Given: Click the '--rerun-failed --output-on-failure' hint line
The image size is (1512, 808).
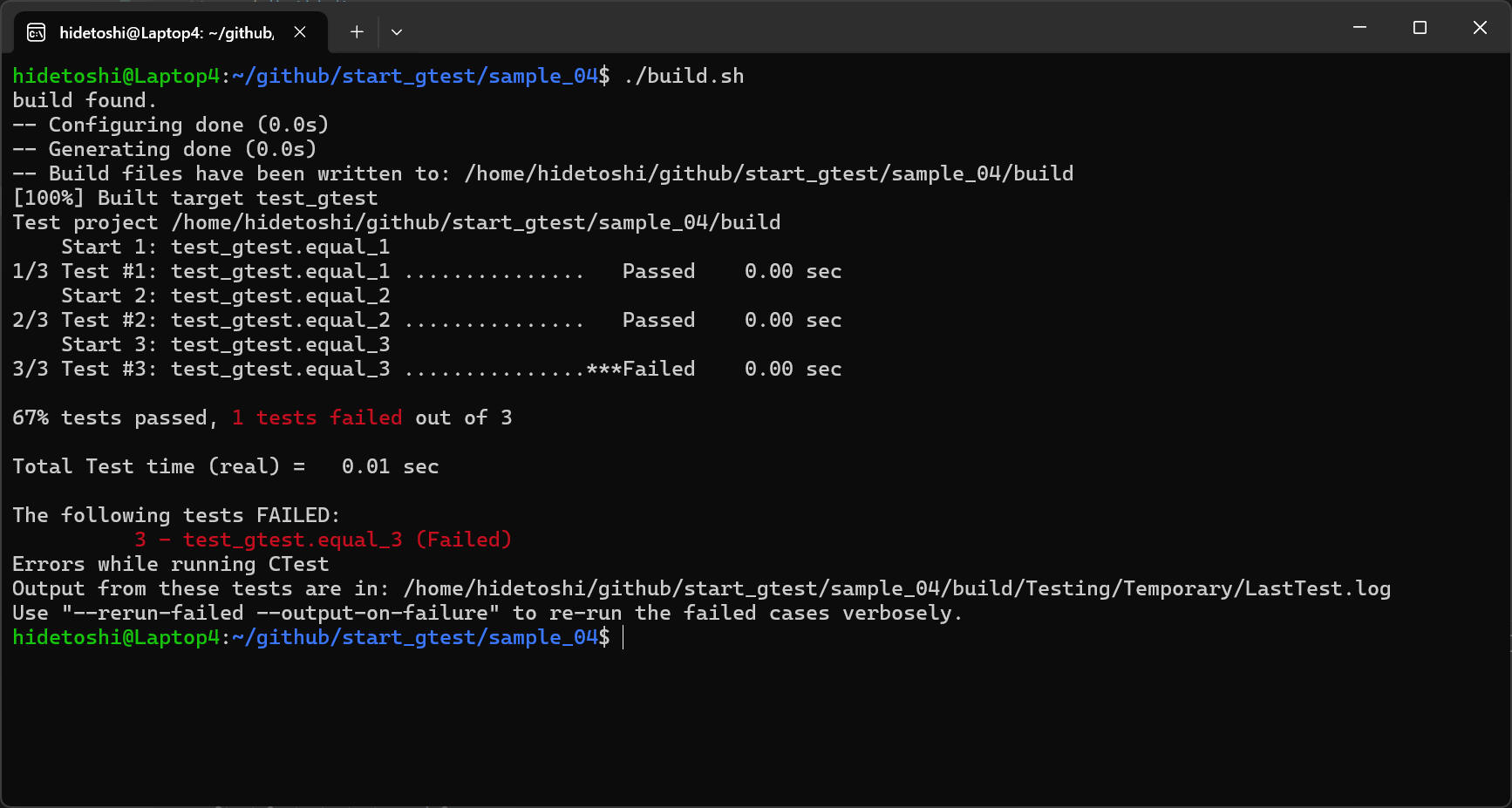Looking at the screenshot, I should tap(487, 613).
